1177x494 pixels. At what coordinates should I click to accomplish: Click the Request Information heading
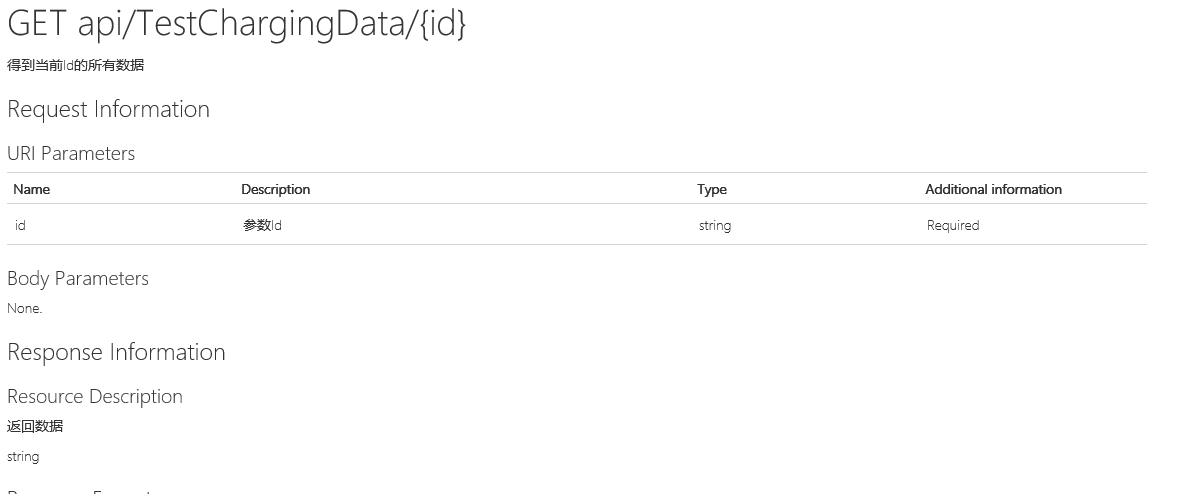(108, 109)
